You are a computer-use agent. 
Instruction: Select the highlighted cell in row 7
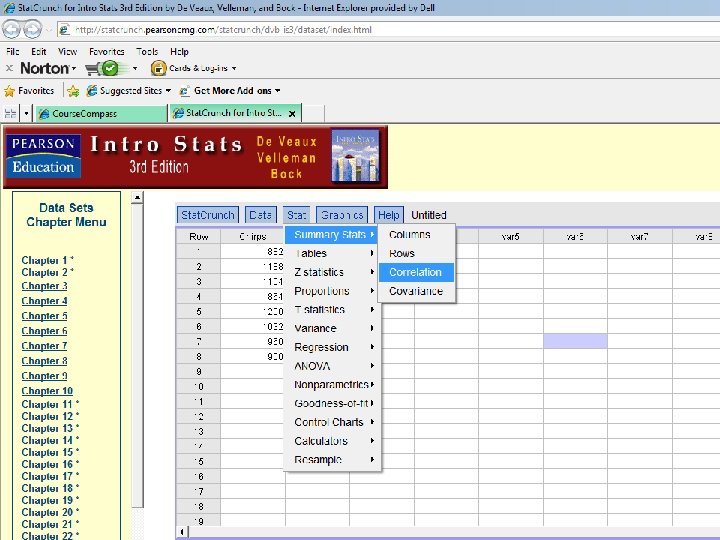click(575, 341)
